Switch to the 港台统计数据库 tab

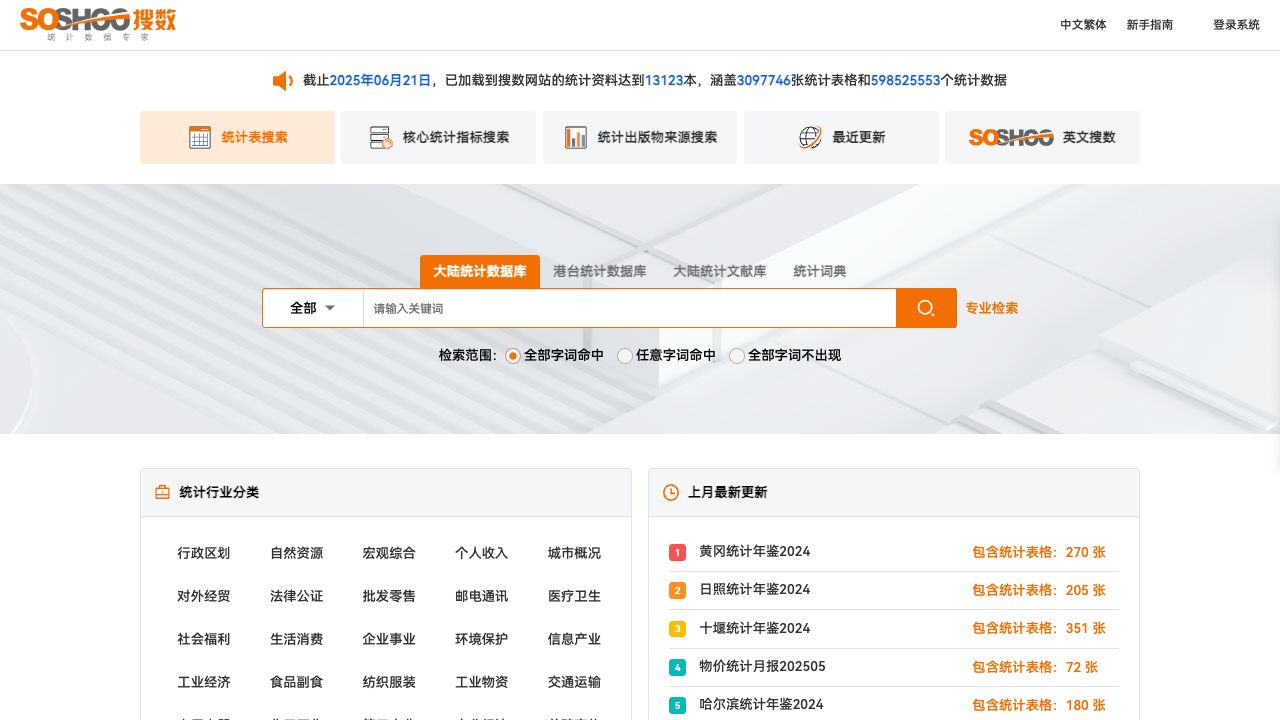598,271
